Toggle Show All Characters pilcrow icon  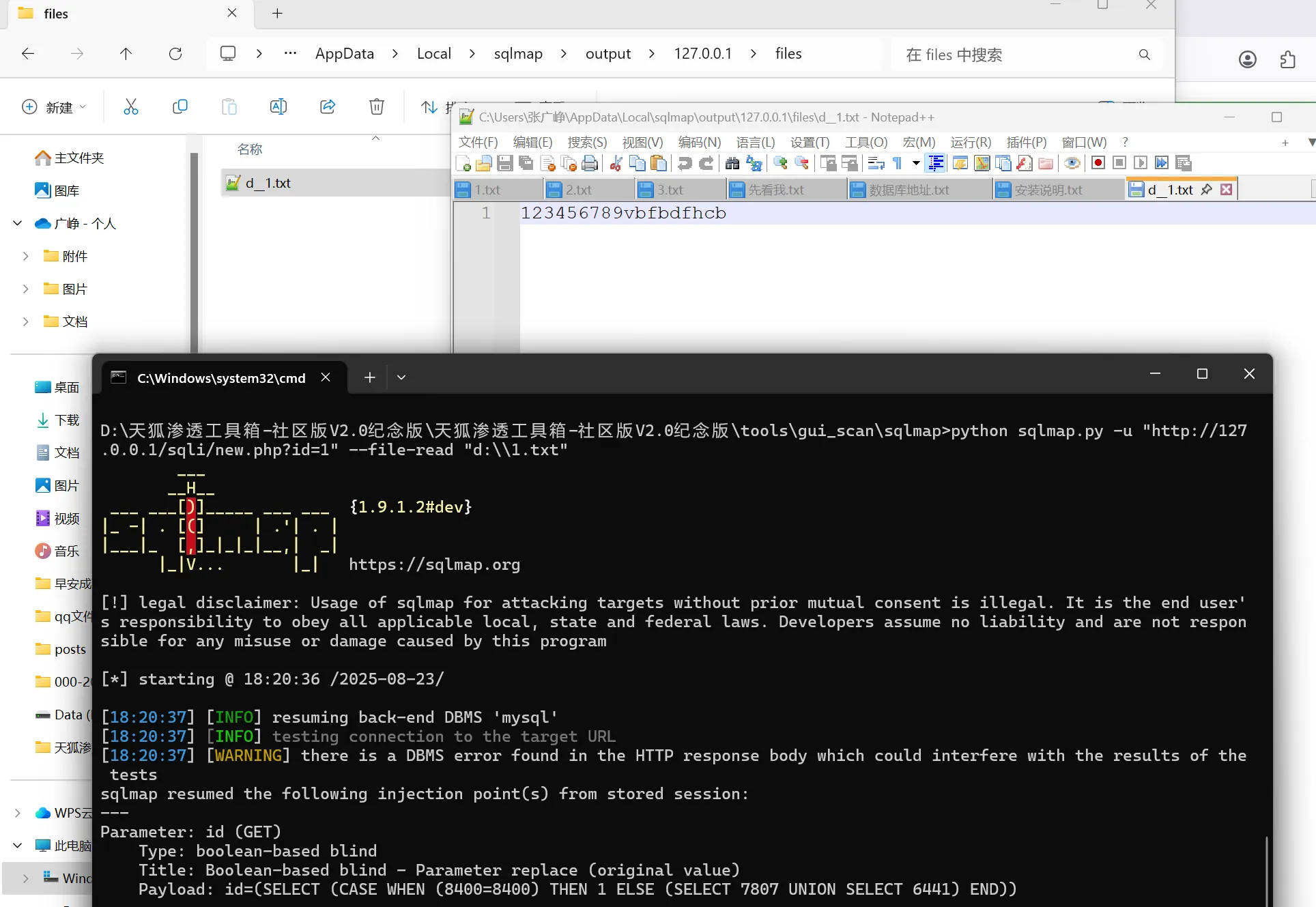coord(898,163)
